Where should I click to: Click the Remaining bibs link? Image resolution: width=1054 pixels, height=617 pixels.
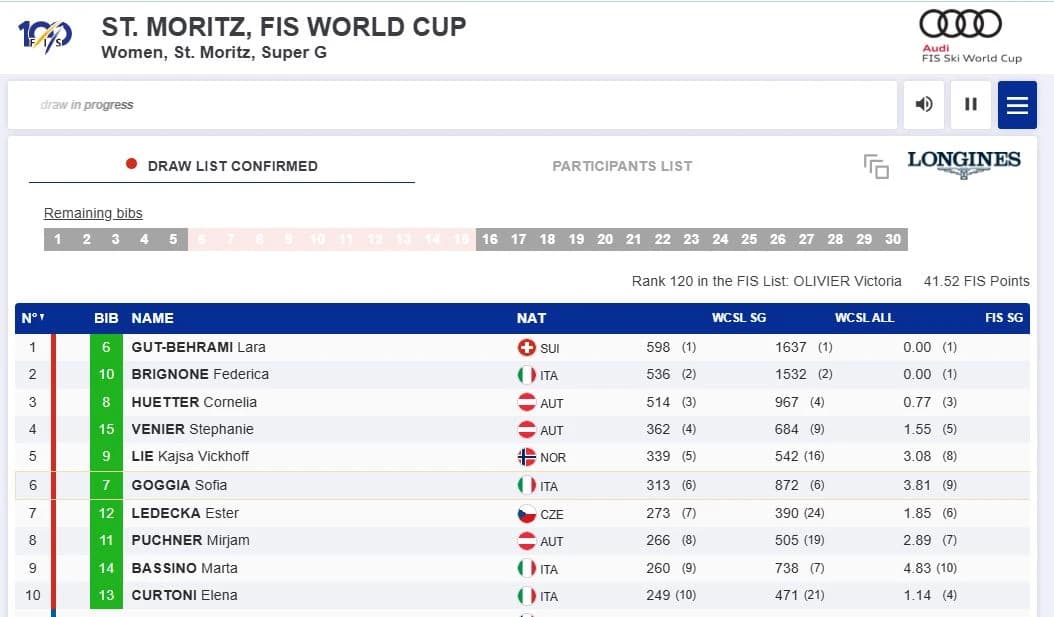(x=93, y=213)
